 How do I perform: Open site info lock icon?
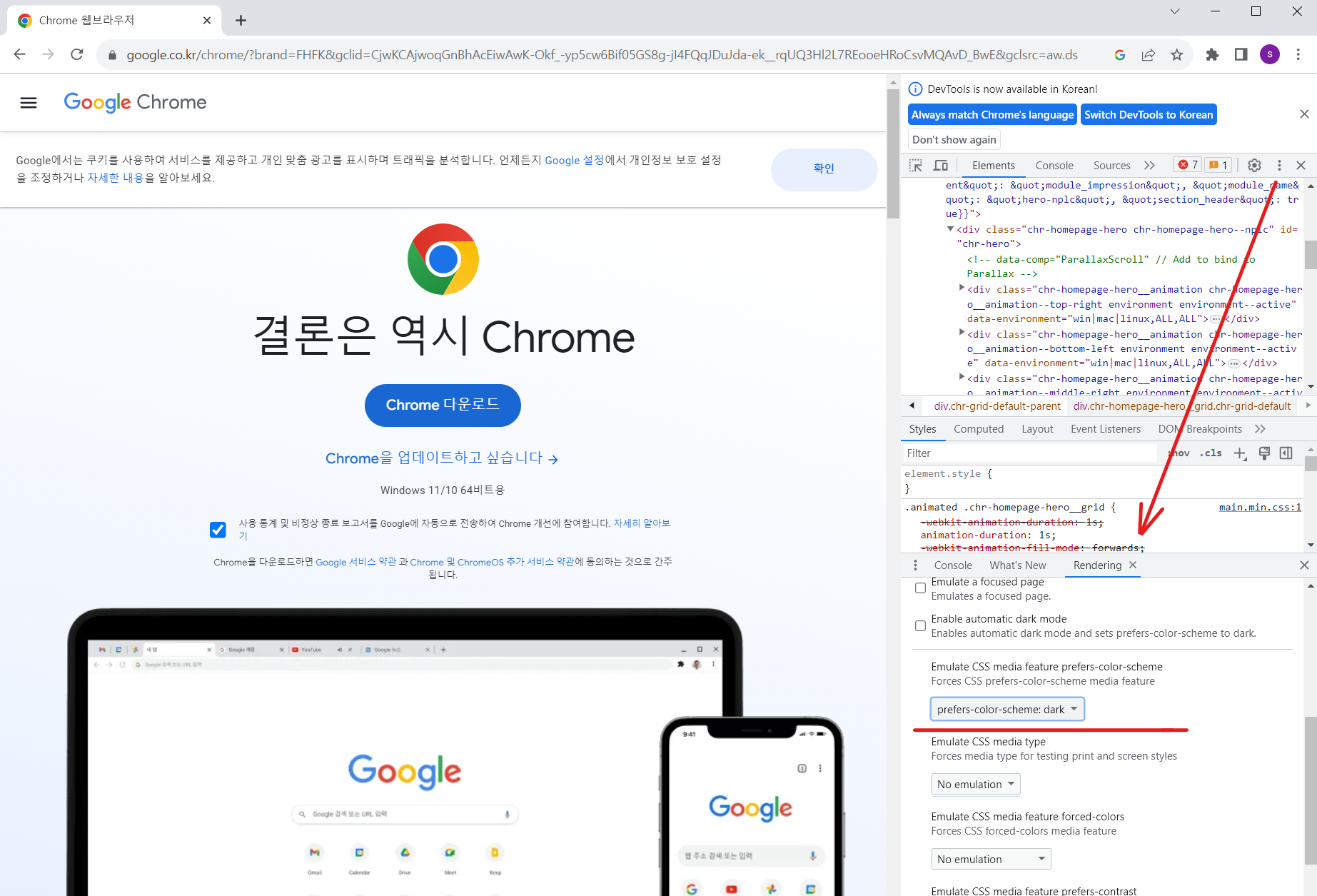pos(112,55)
